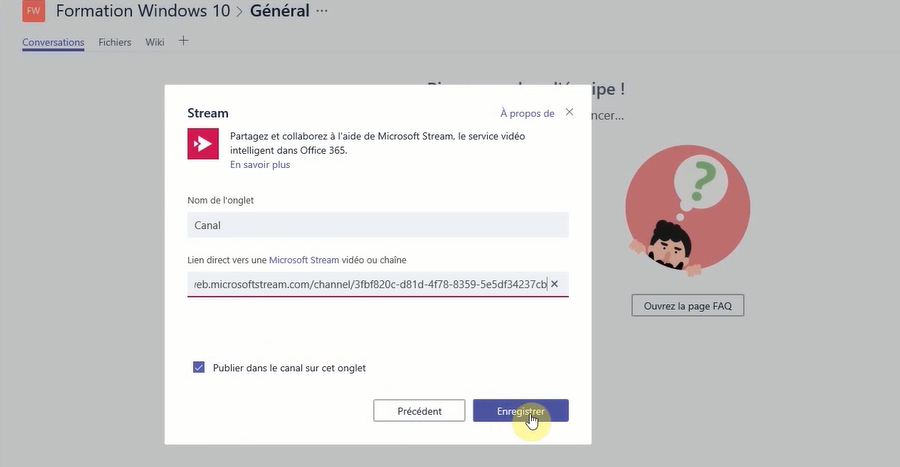Click the FW team avatar icon

(x=33, y=11)
